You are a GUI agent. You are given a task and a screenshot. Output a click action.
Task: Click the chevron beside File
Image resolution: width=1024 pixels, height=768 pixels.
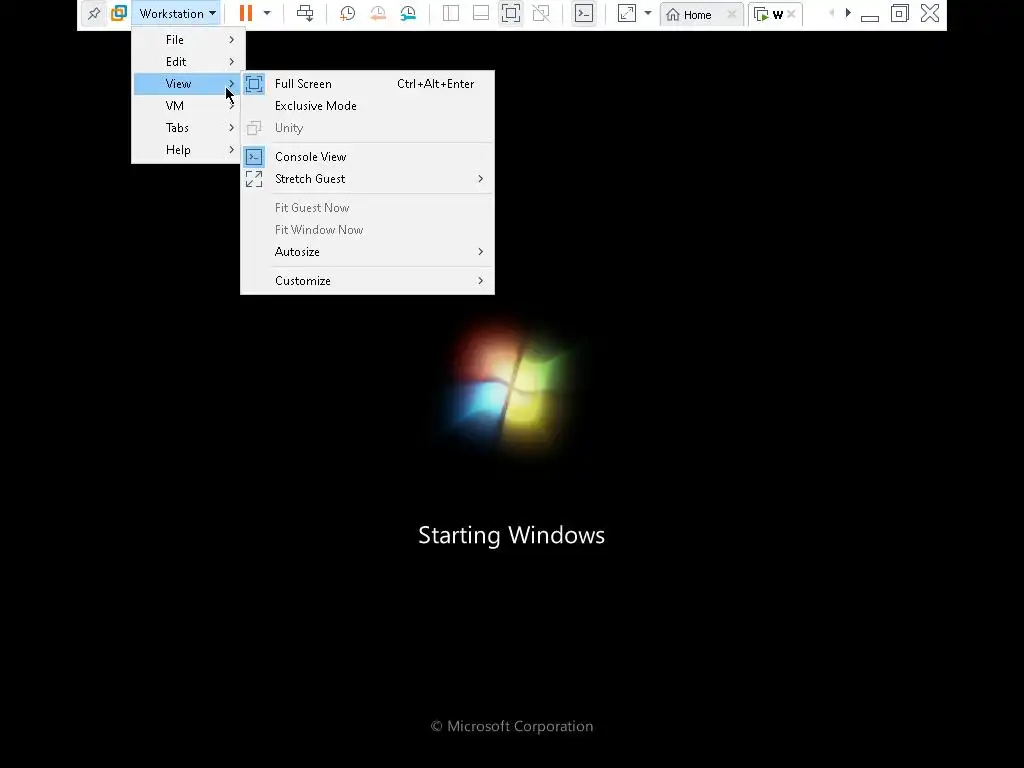[x=232, y=40]
